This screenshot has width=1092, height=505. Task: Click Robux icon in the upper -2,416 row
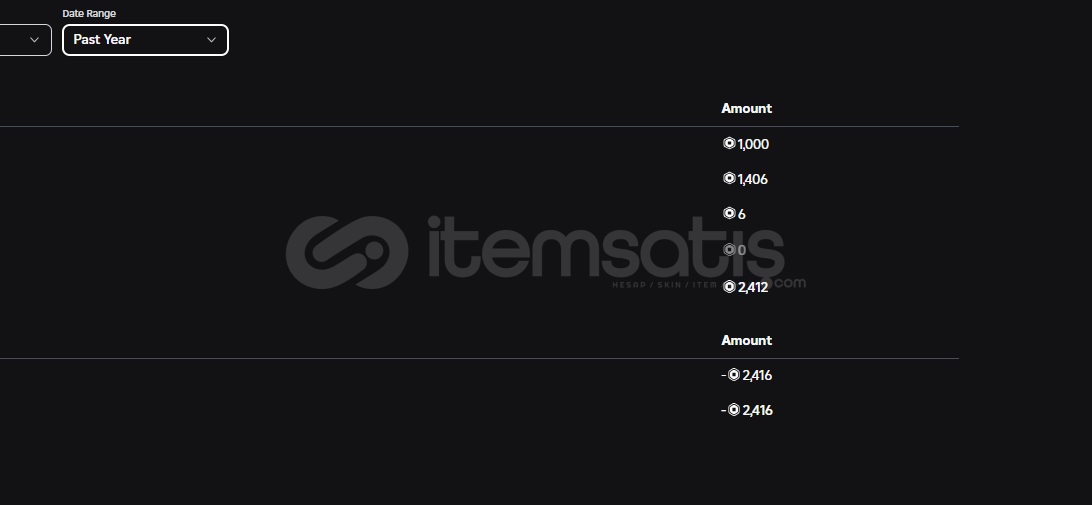733,375
